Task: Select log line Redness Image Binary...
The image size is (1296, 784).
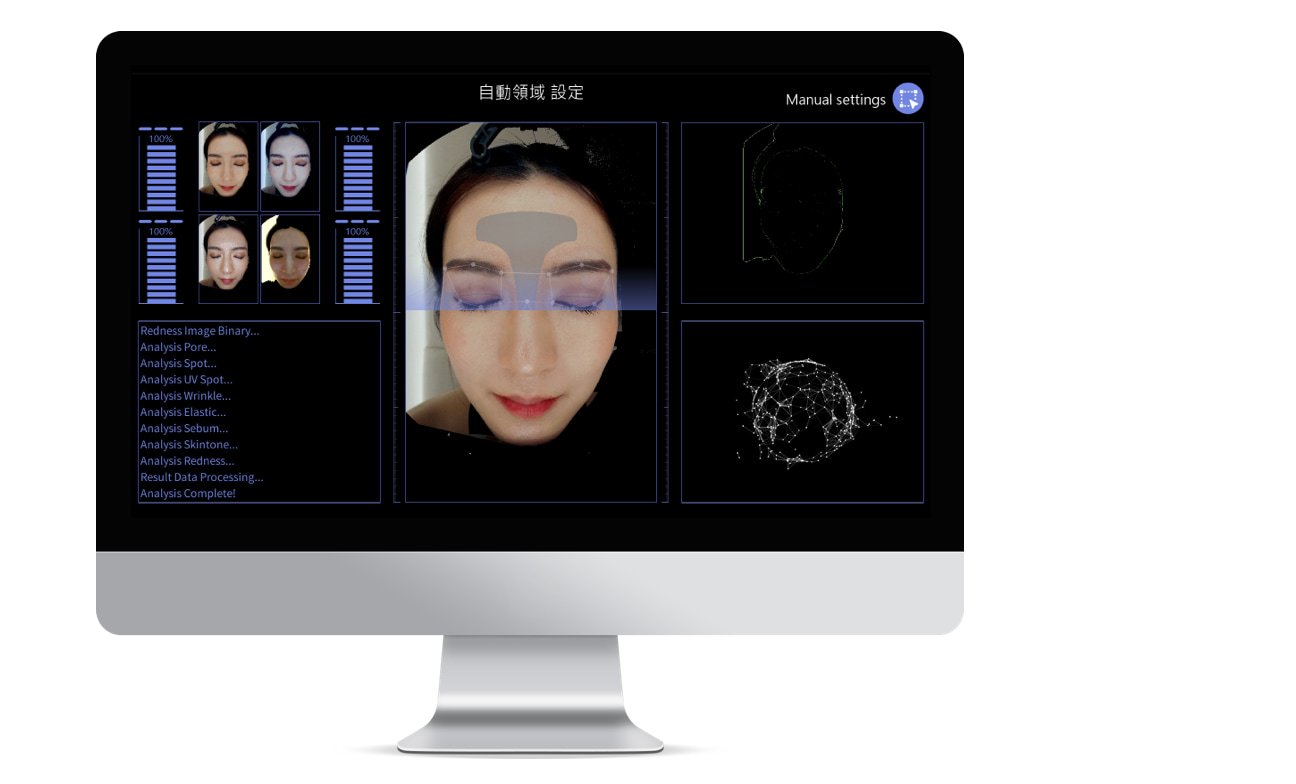Action: click(200, 331)
